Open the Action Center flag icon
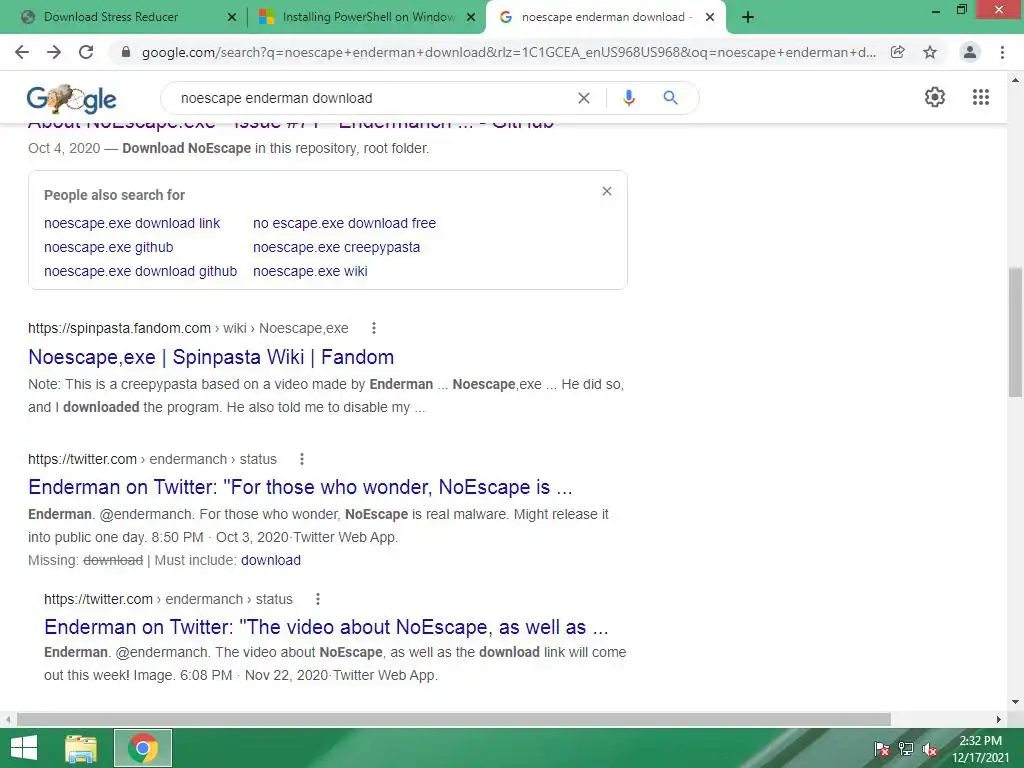The width and height of the screenshot is (1024, 768). (x=882, y=749)
